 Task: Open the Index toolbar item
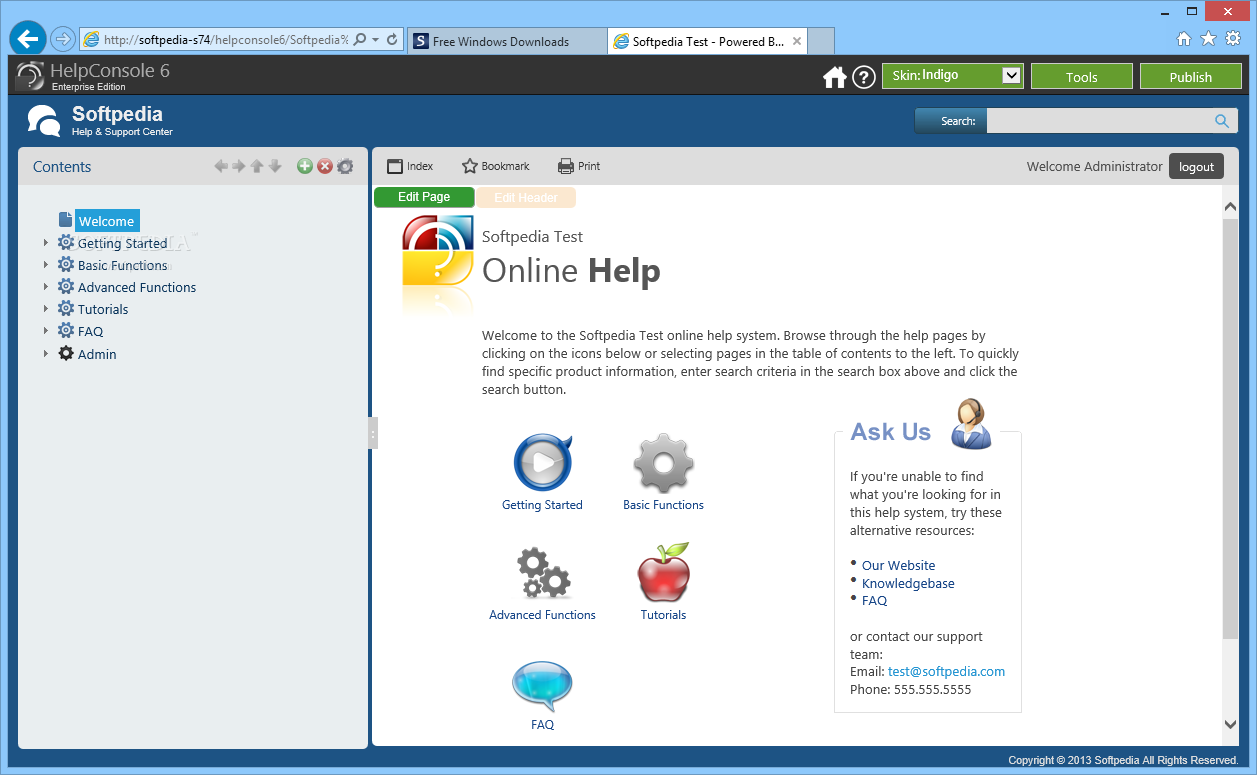[410, 166]
